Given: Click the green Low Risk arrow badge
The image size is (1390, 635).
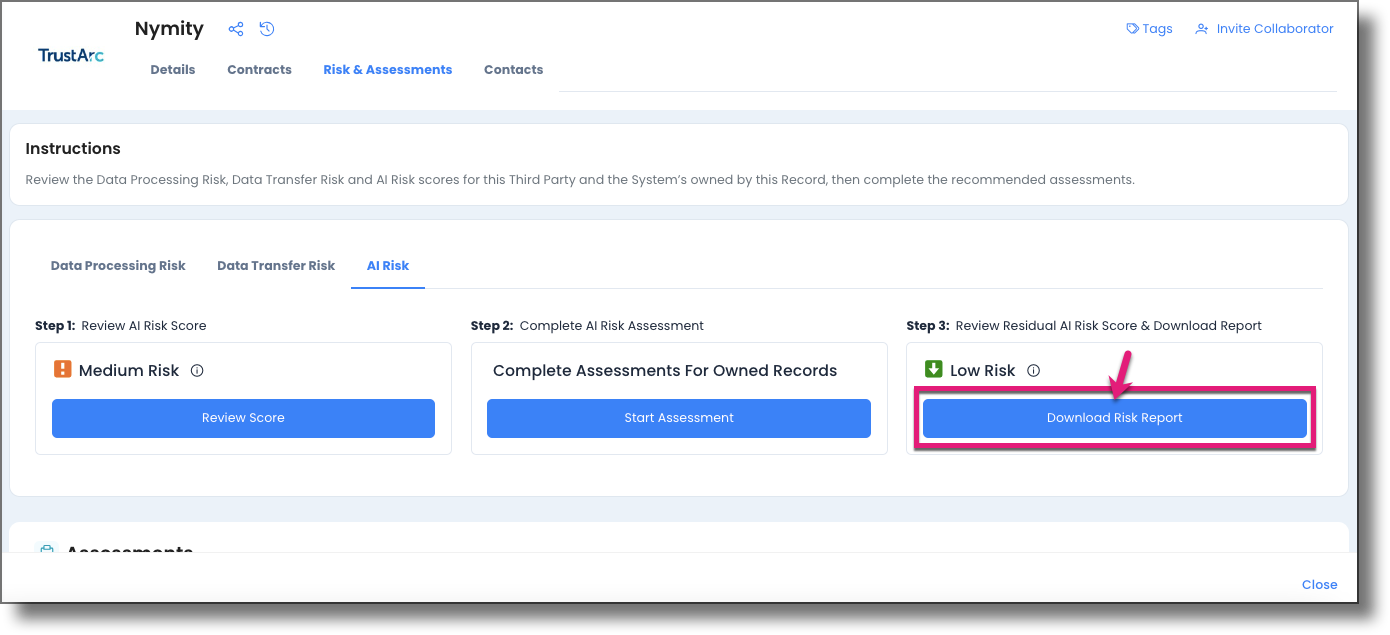Looking at the screenshot, I should coord(934,368).
